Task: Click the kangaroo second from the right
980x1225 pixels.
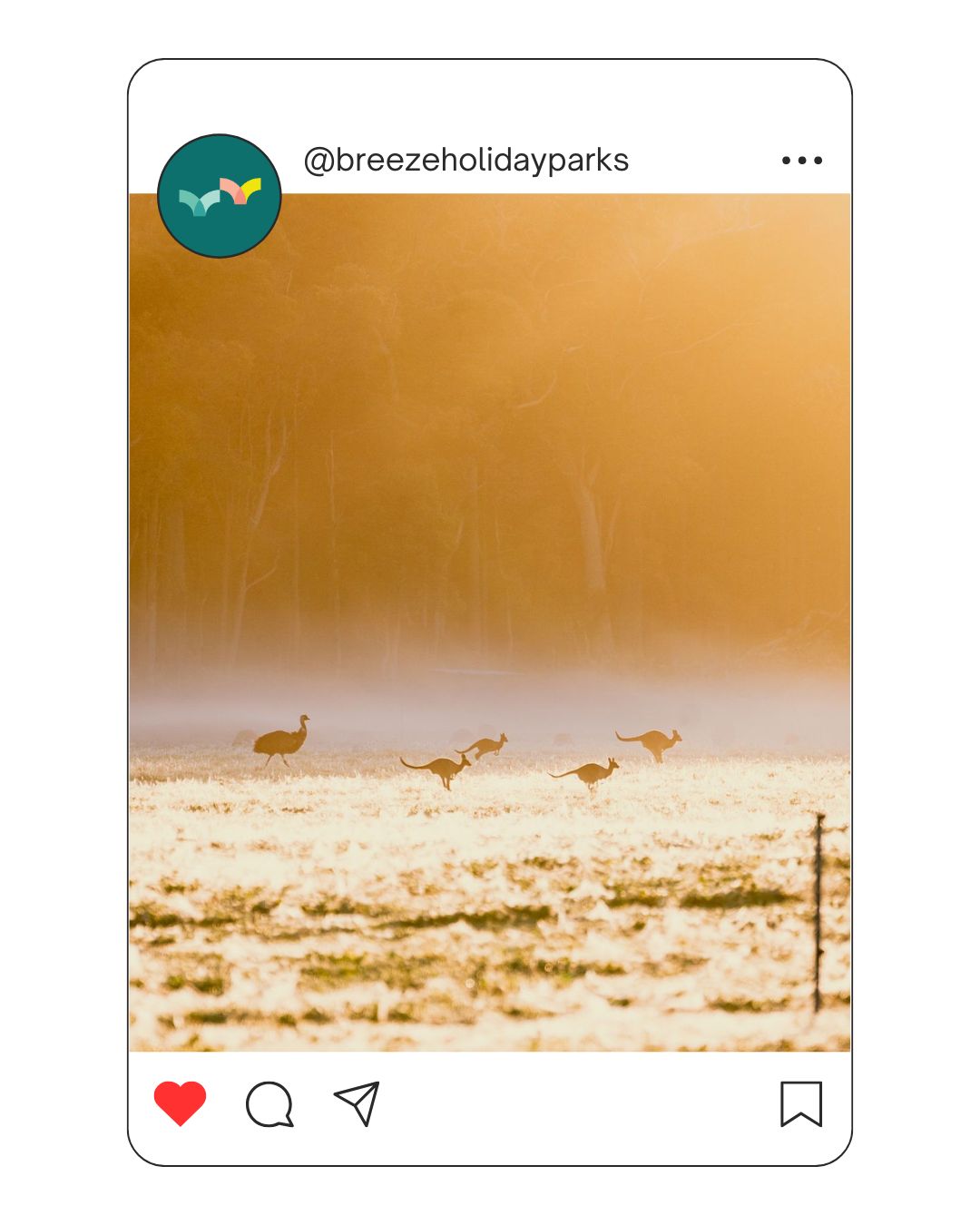Action: 584,774
